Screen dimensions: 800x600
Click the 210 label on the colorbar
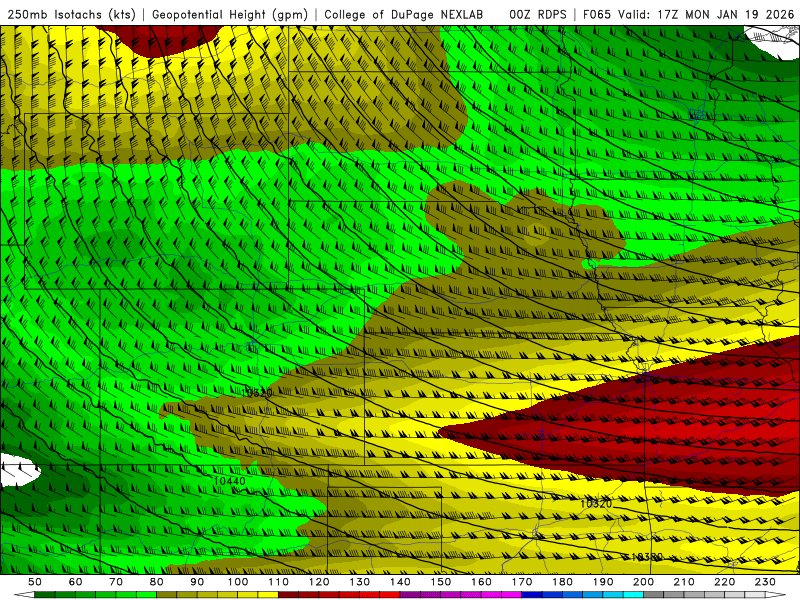(x=684, y=582)
